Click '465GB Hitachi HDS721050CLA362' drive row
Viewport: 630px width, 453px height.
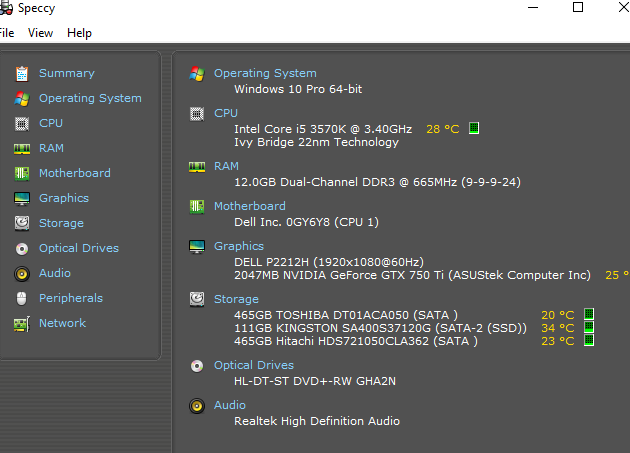pyautogui.click(x=356, y=341)
